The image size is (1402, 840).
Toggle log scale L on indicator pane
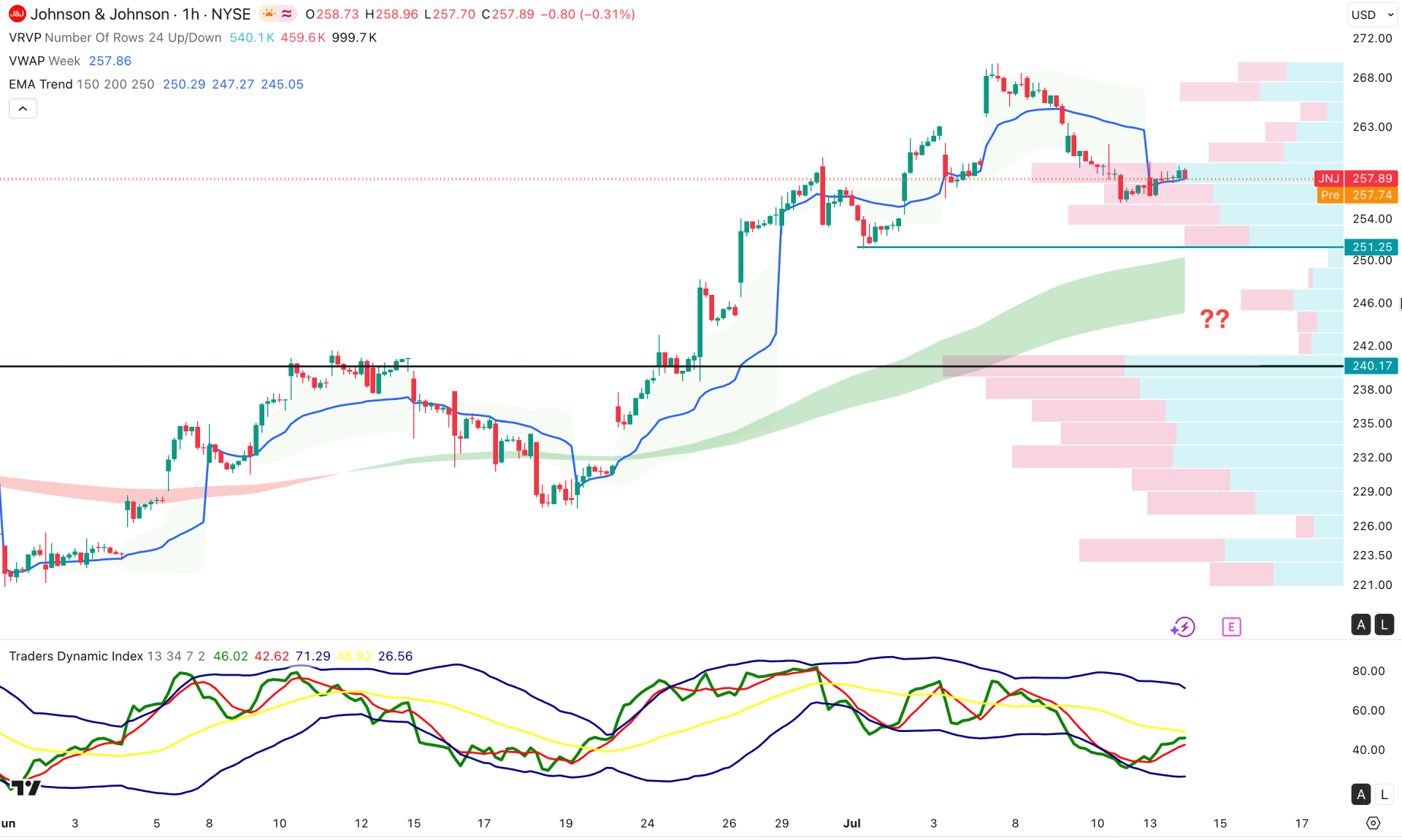point(1384,795)
